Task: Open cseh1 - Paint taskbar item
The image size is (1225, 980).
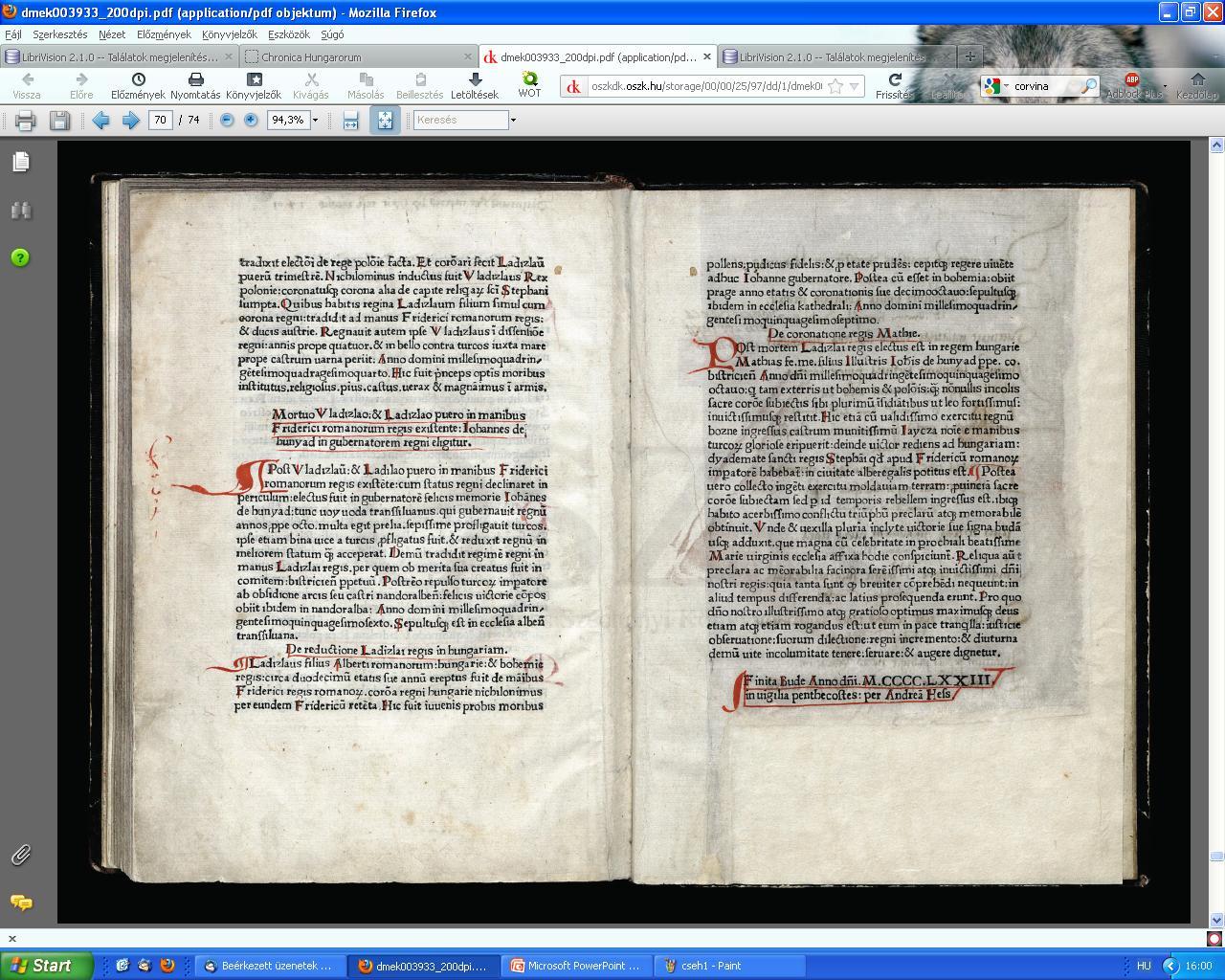Action: pyautogui.click(x=731, y=966)
